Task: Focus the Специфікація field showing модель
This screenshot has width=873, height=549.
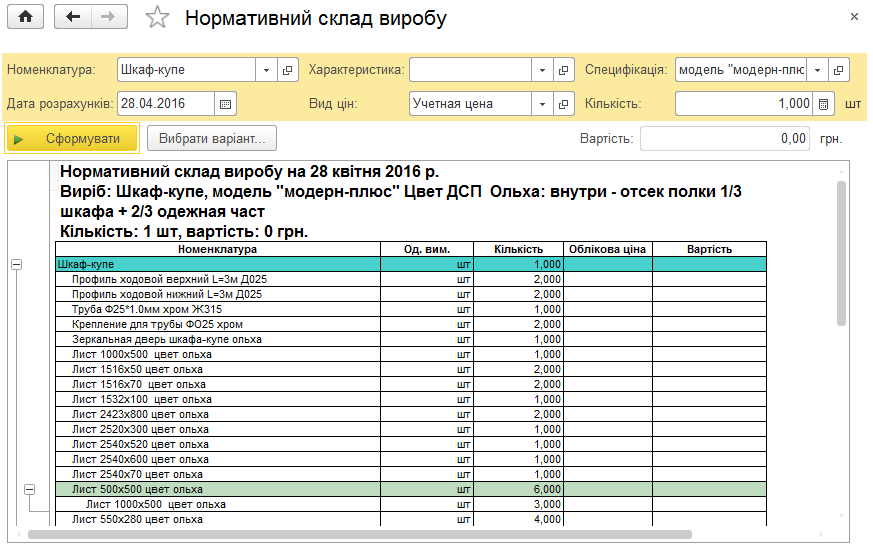Action: 741,70
